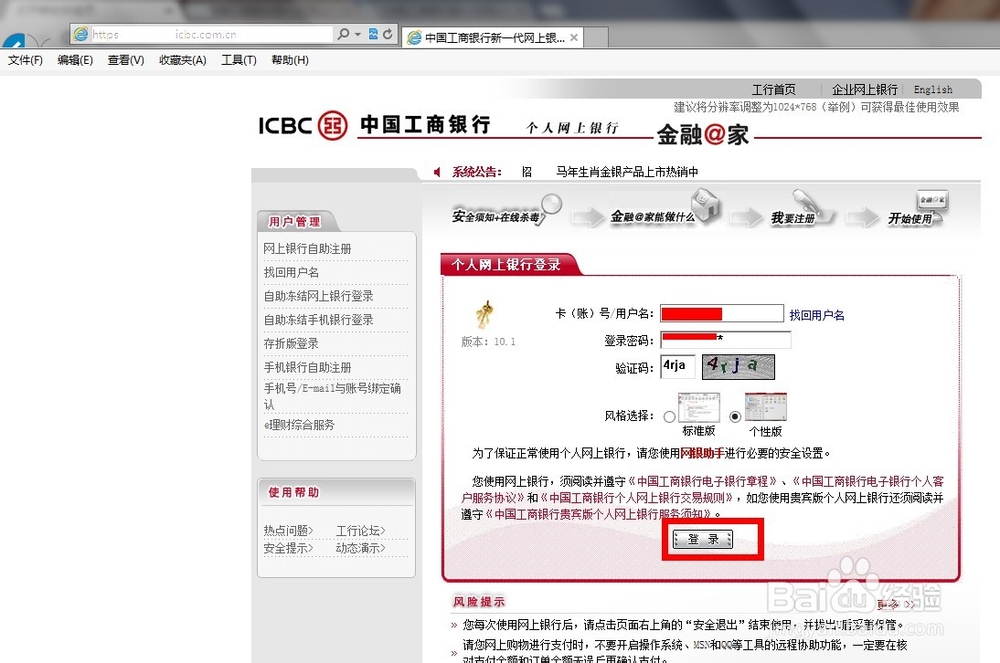The width and height of the screenshot is (1000, 663).
Task: Open the address bar search dropdown arrow
Action: 357,34
